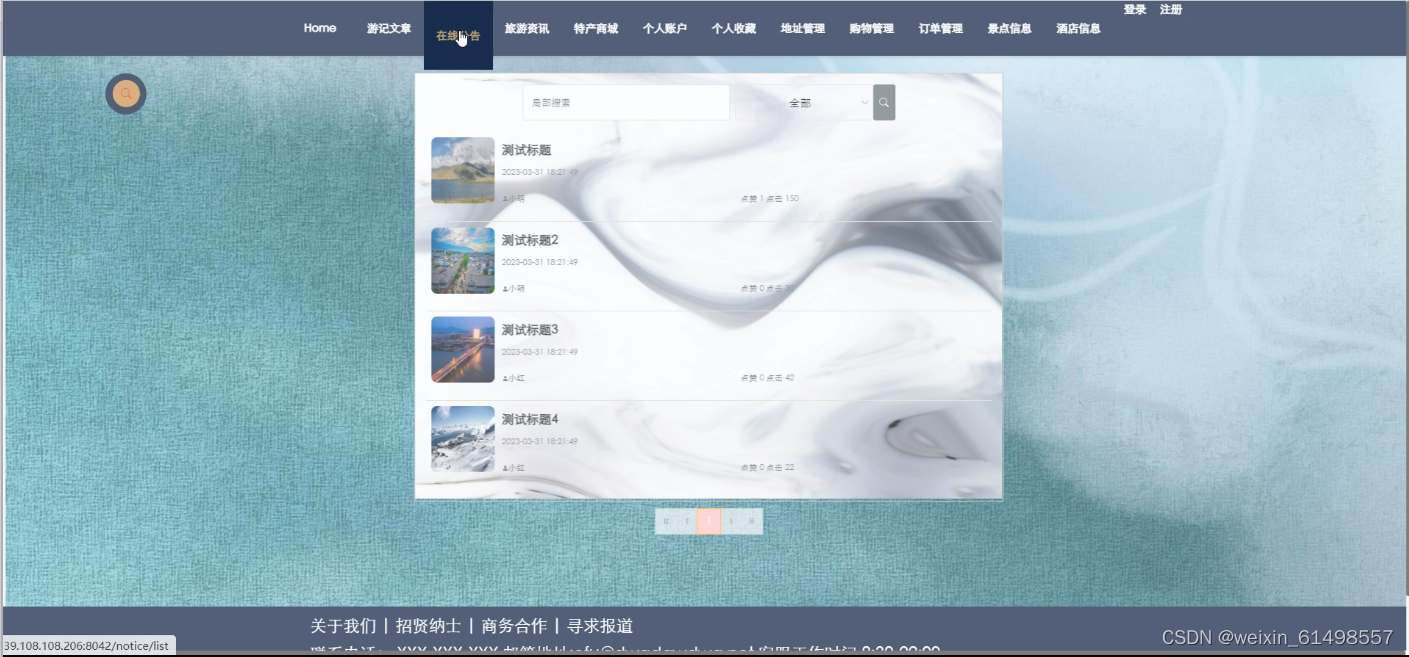The width and height of the screenshot is (1409, 657).
Task: Open the 特产商城 menu item
Action: coord(596,28)
